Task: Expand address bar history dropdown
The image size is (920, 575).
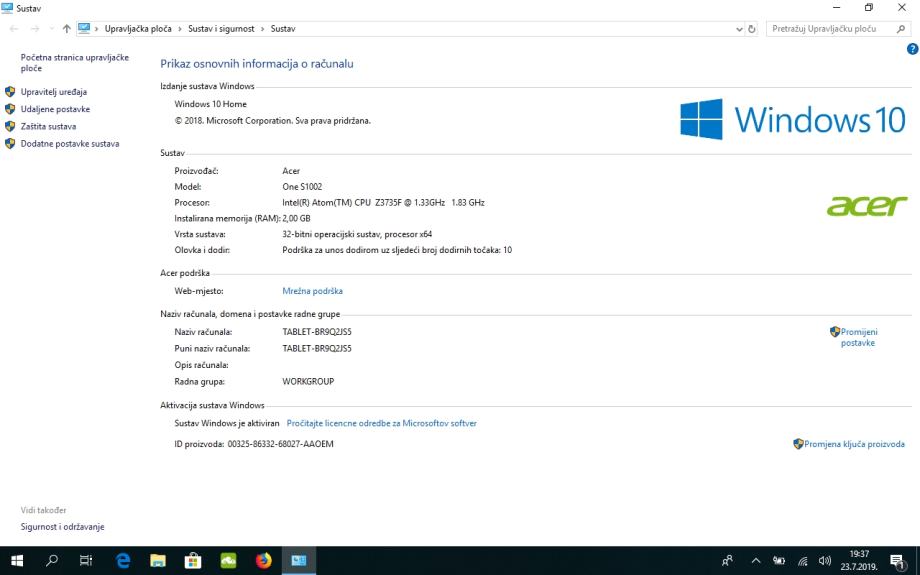Action: coord(739,29)
